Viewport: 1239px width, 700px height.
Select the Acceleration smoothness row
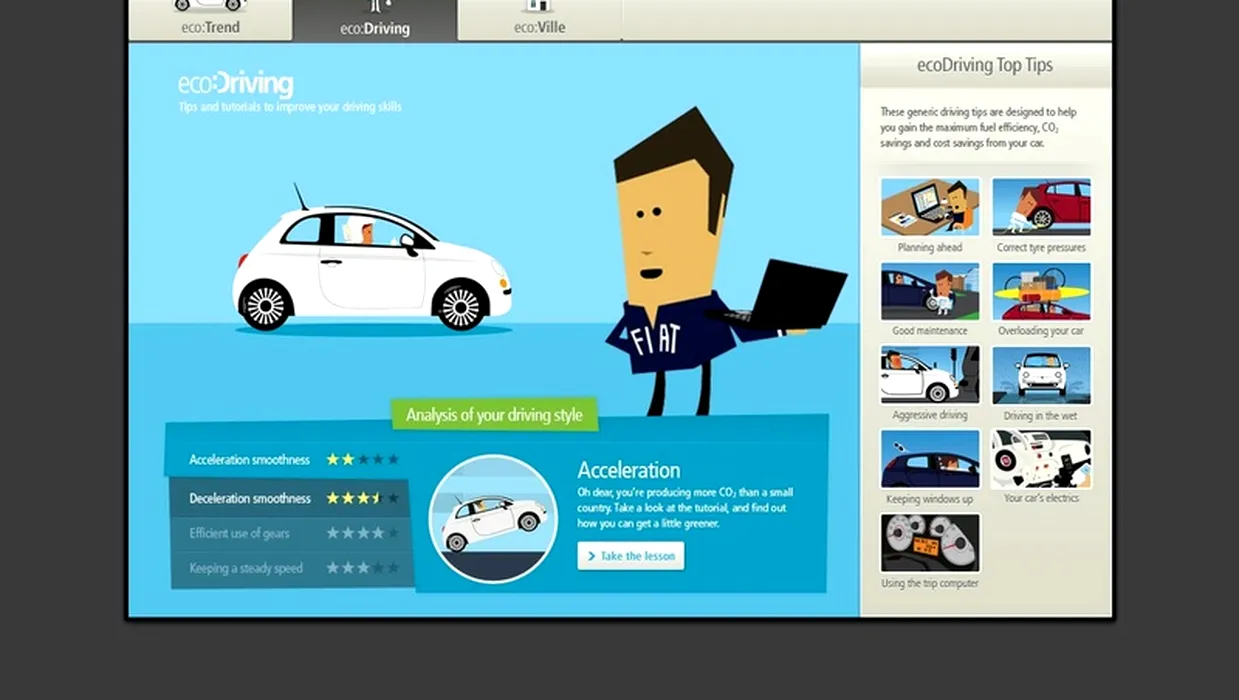click(x=291, y=460)
